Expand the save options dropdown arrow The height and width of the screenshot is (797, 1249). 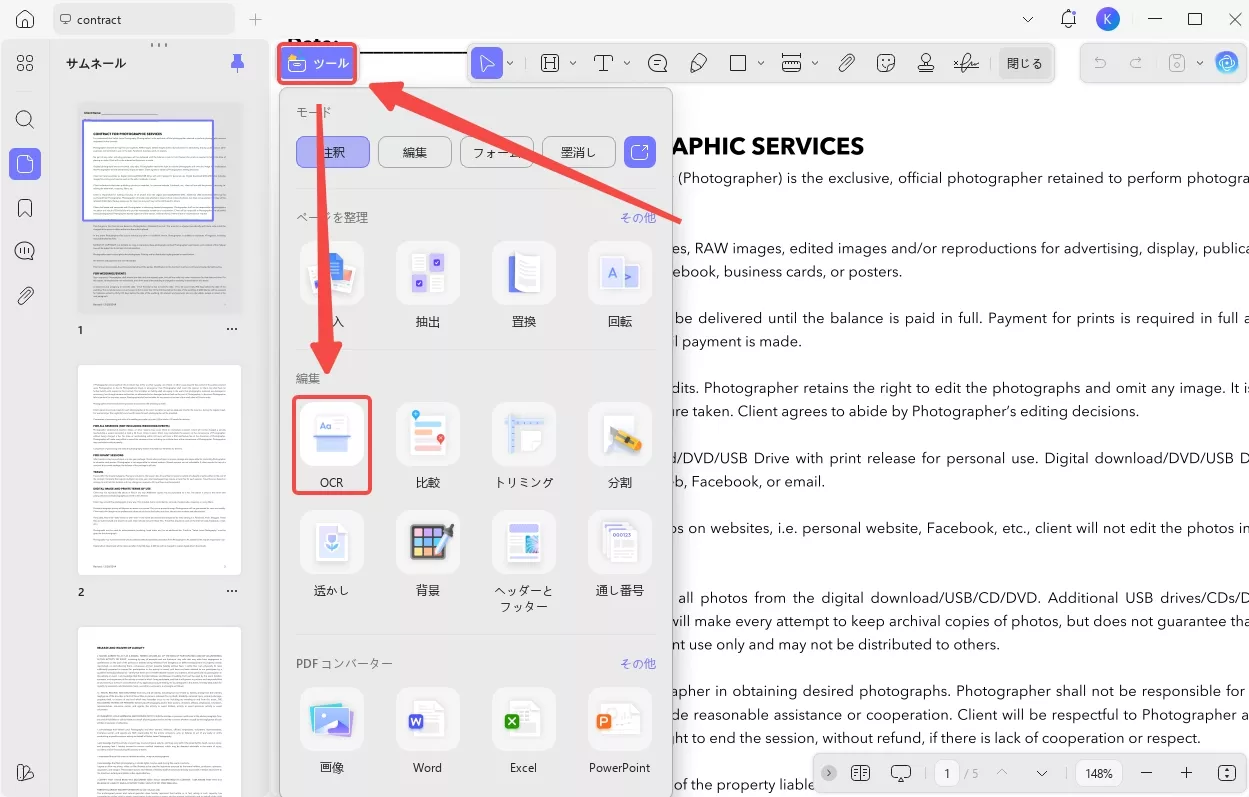coord(1200,63)
